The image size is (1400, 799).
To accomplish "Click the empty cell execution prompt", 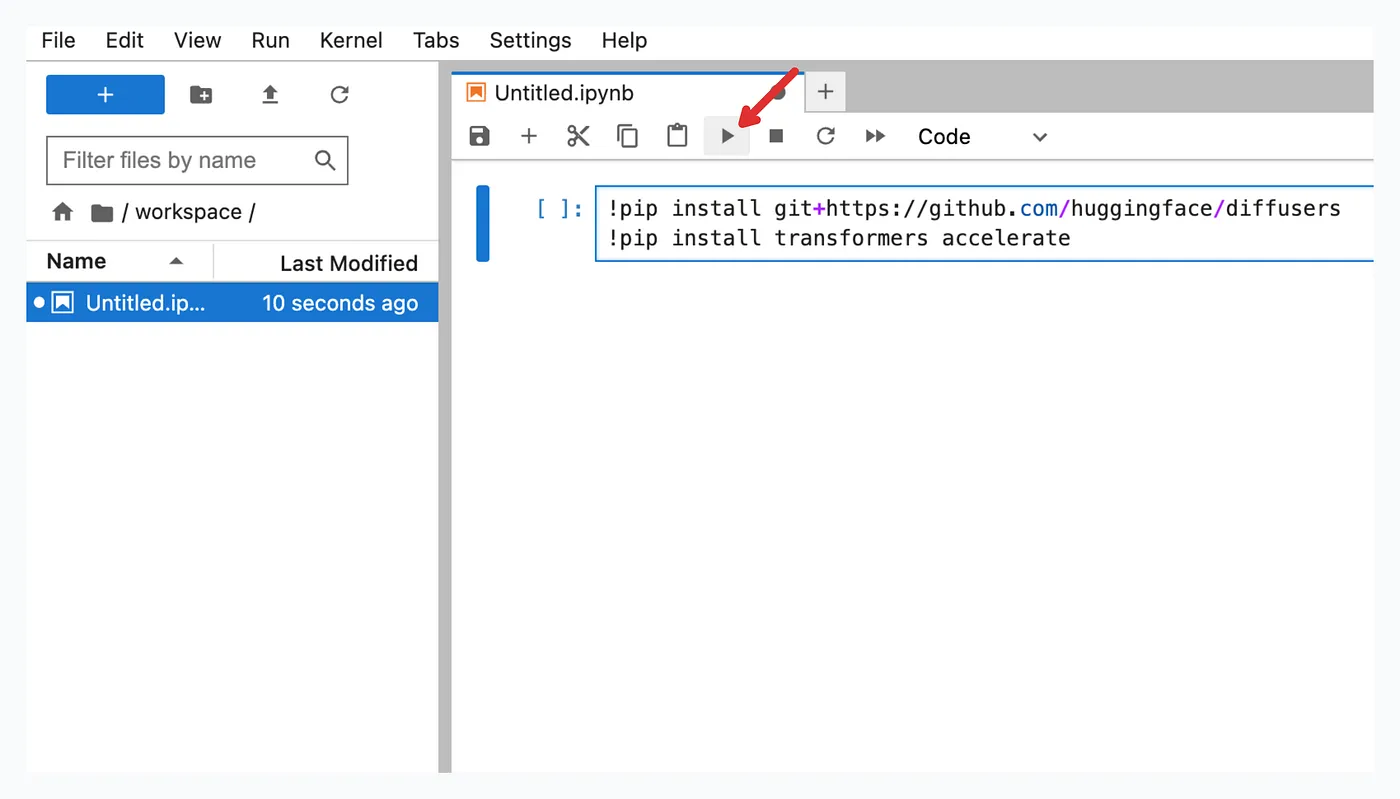I will point(559,209).
